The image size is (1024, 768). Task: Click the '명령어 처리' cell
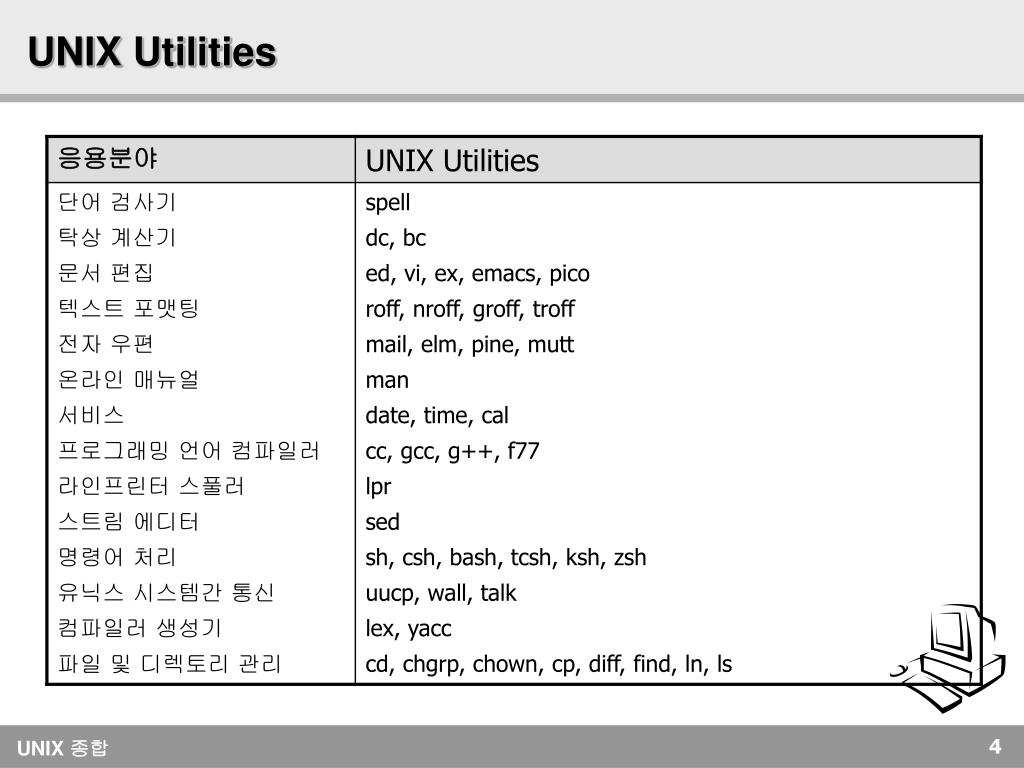(x=118, y=556)
